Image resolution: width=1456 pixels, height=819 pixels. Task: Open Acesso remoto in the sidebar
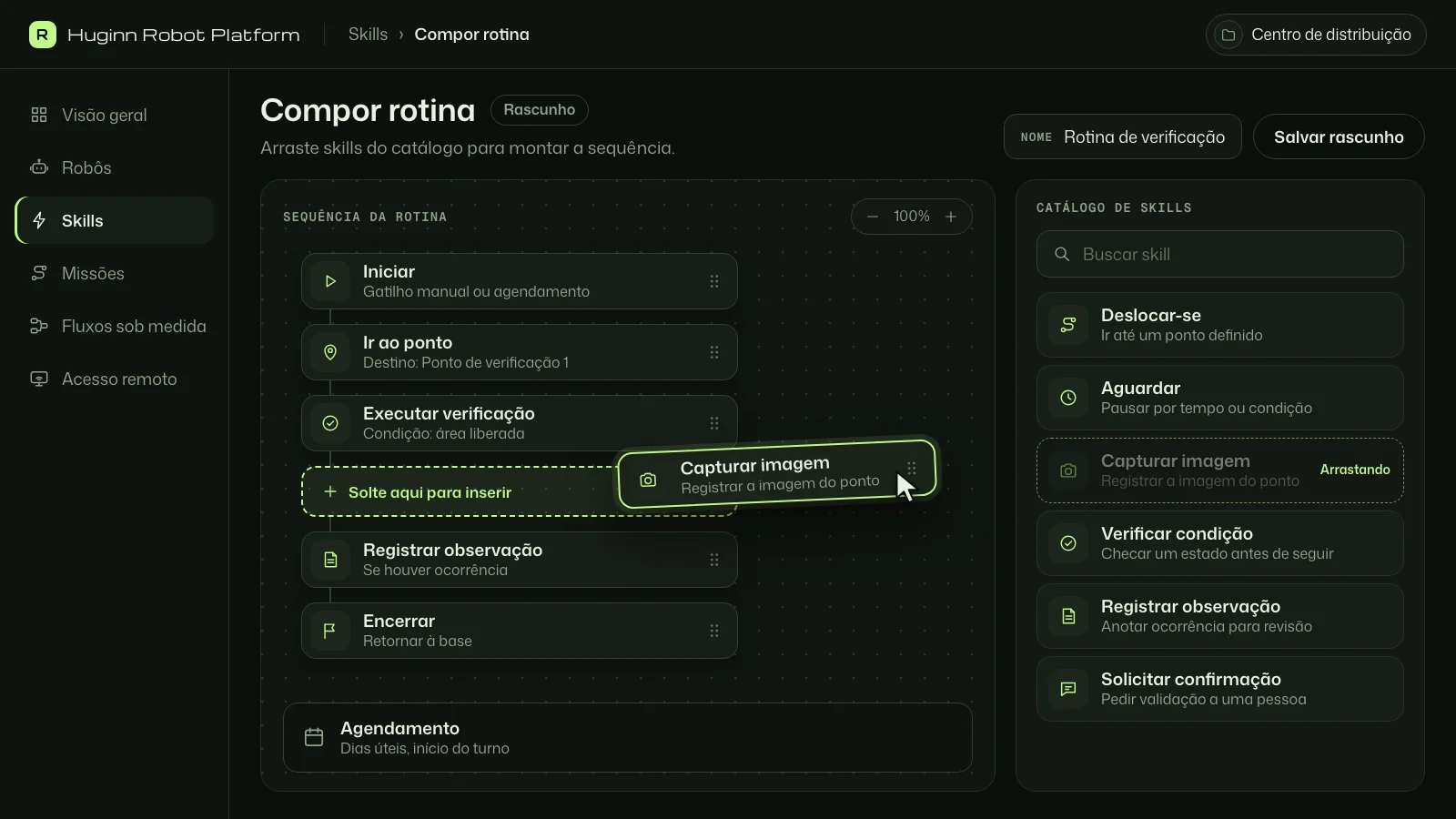115,379
